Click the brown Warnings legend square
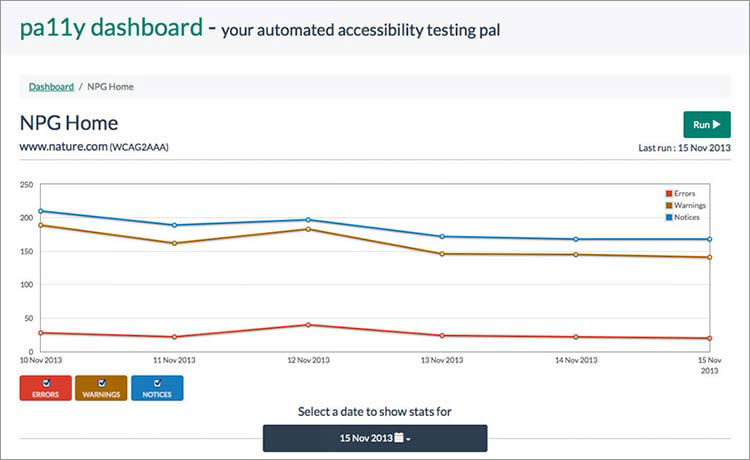 (x=669, y=205)
